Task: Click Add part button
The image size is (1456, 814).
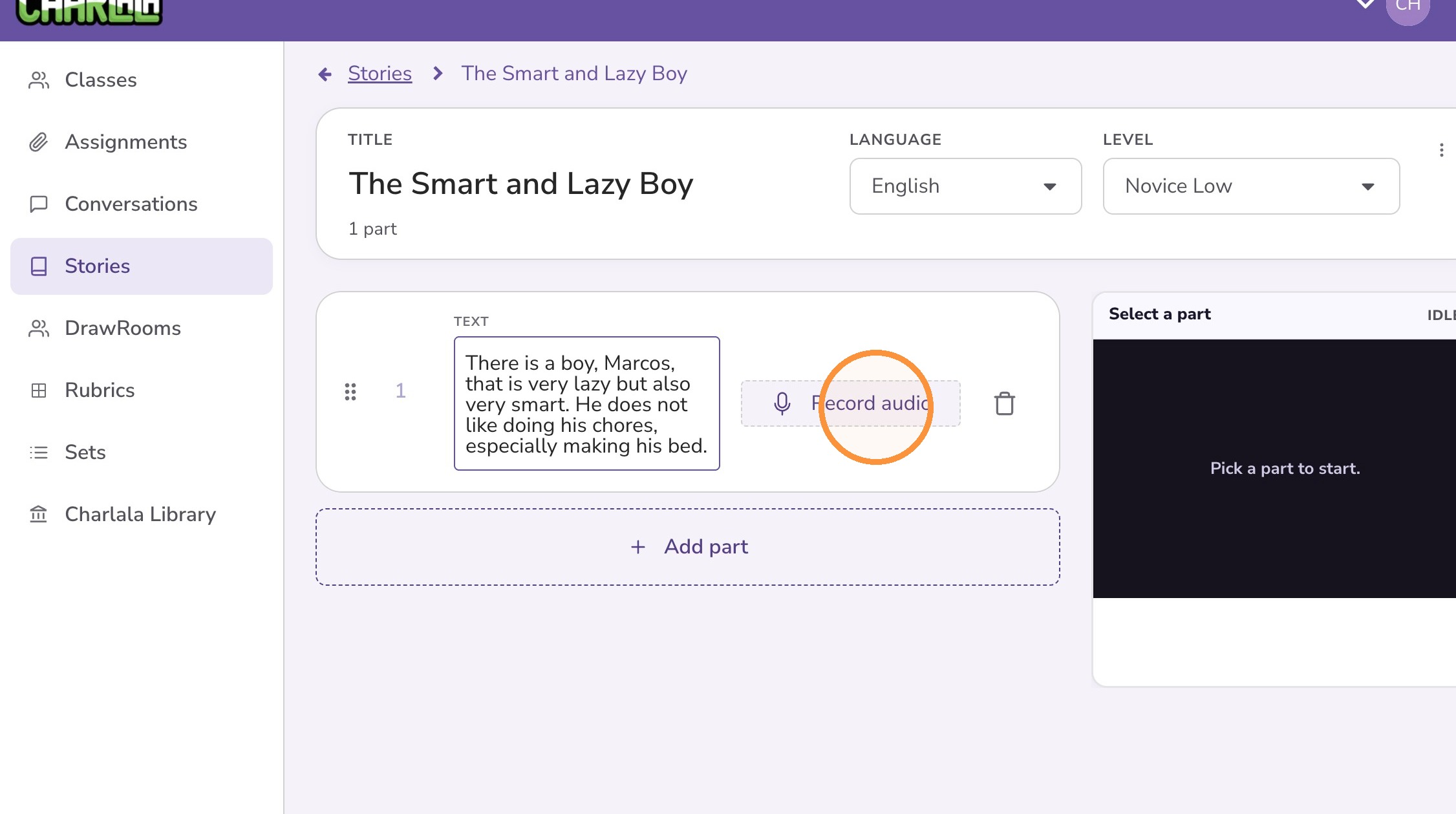Action: click(x=687, y=547)
